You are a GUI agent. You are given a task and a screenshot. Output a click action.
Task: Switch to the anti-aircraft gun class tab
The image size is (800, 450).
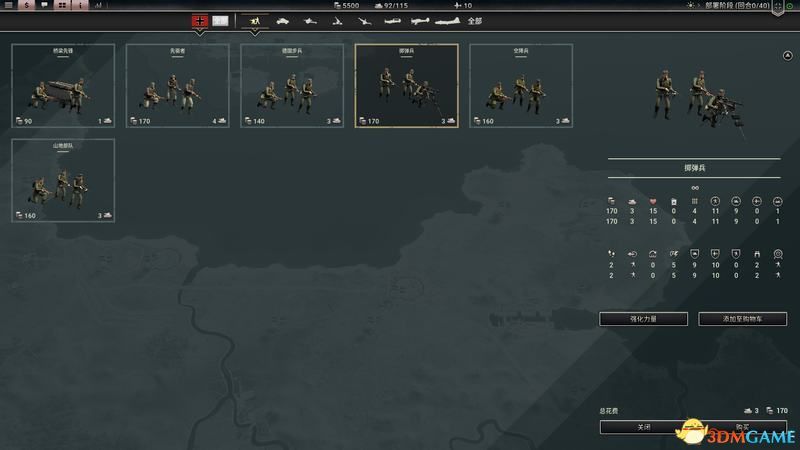click(x=364, y=21)
